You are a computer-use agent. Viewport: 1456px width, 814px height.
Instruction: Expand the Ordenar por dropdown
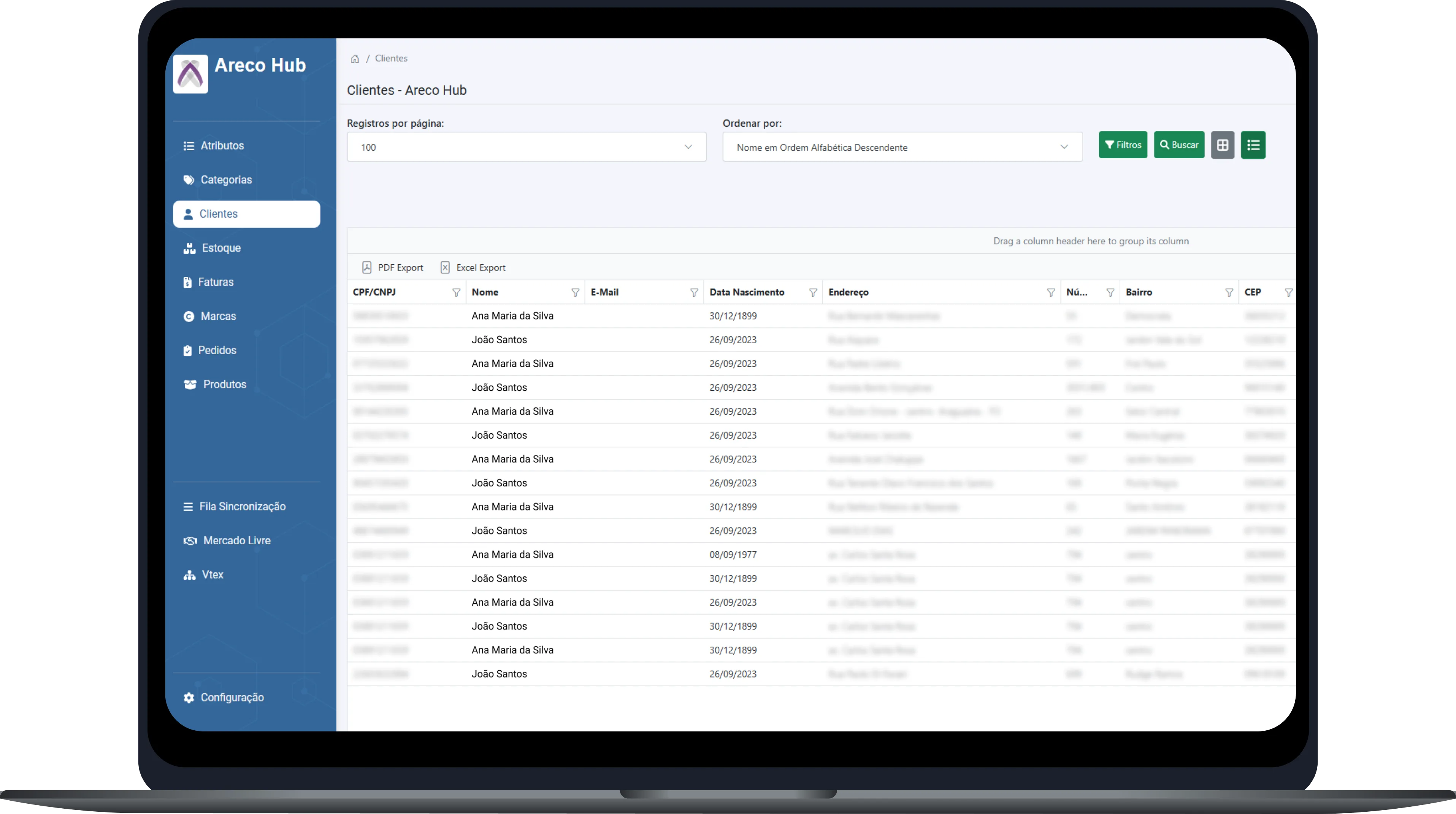pos(902,147)
